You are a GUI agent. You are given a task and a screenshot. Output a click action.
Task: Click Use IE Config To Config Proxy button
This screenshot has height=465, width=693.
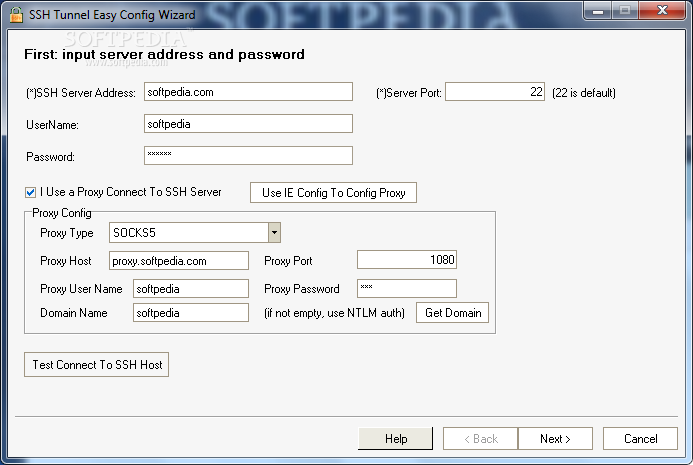pos(333,193)
